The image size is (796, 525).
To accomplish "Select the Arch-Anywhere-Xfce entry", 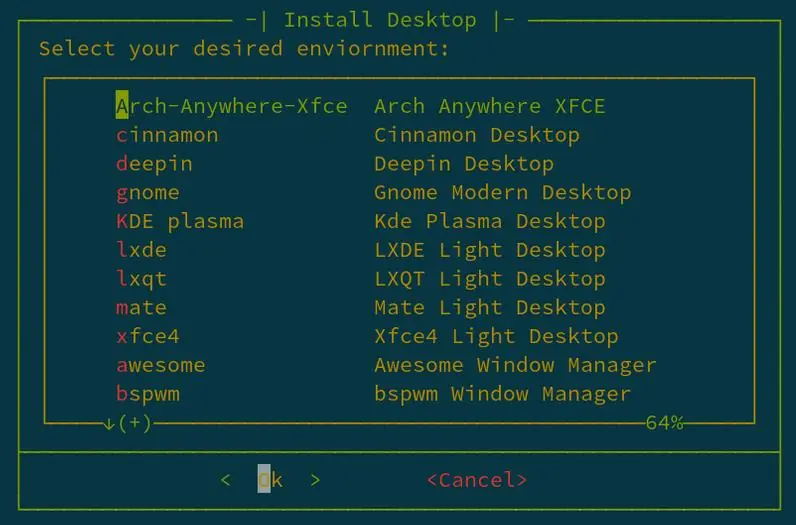I will 231,106.
